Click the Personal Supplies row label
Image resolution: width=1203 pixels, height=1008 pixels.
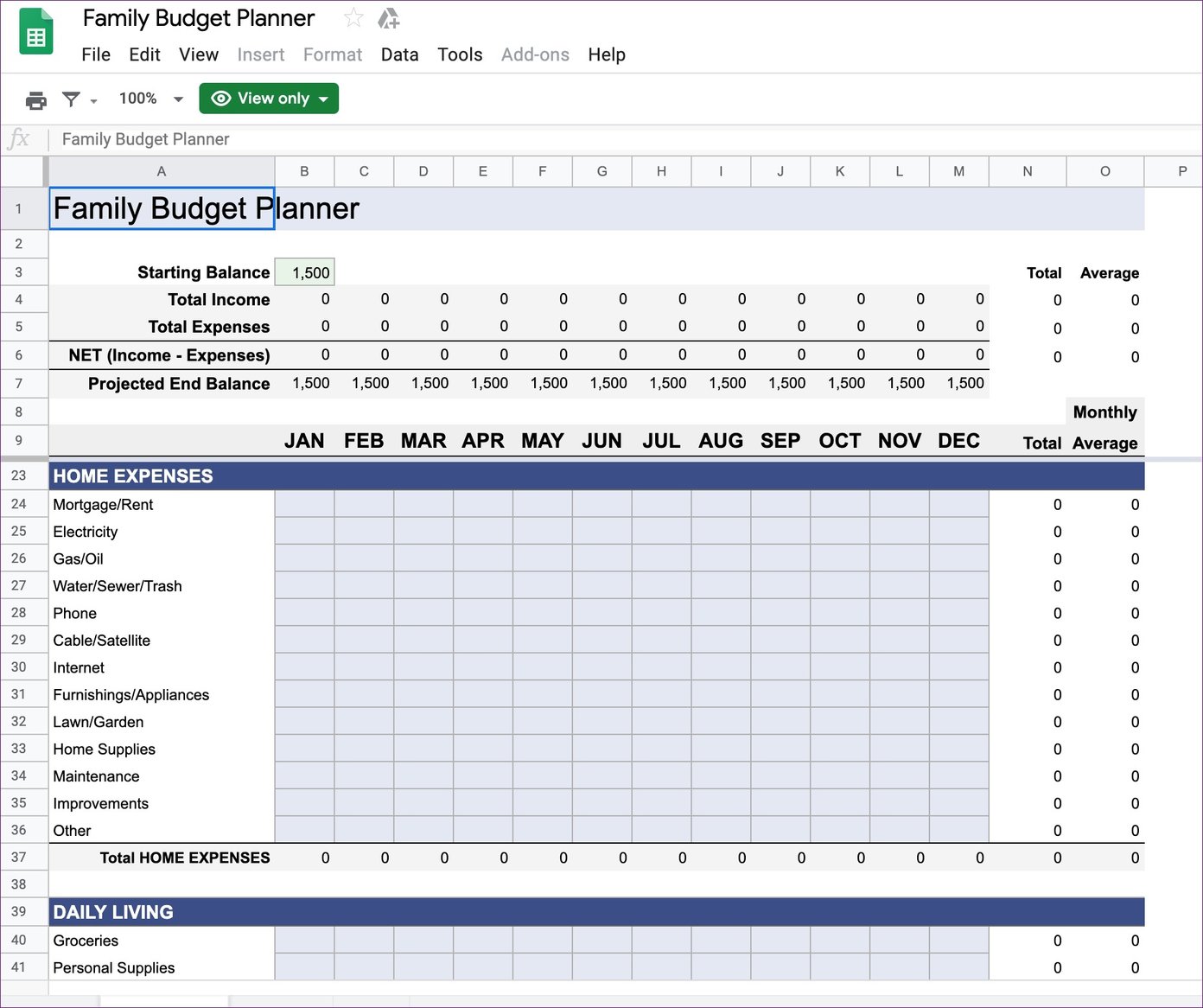114,968
